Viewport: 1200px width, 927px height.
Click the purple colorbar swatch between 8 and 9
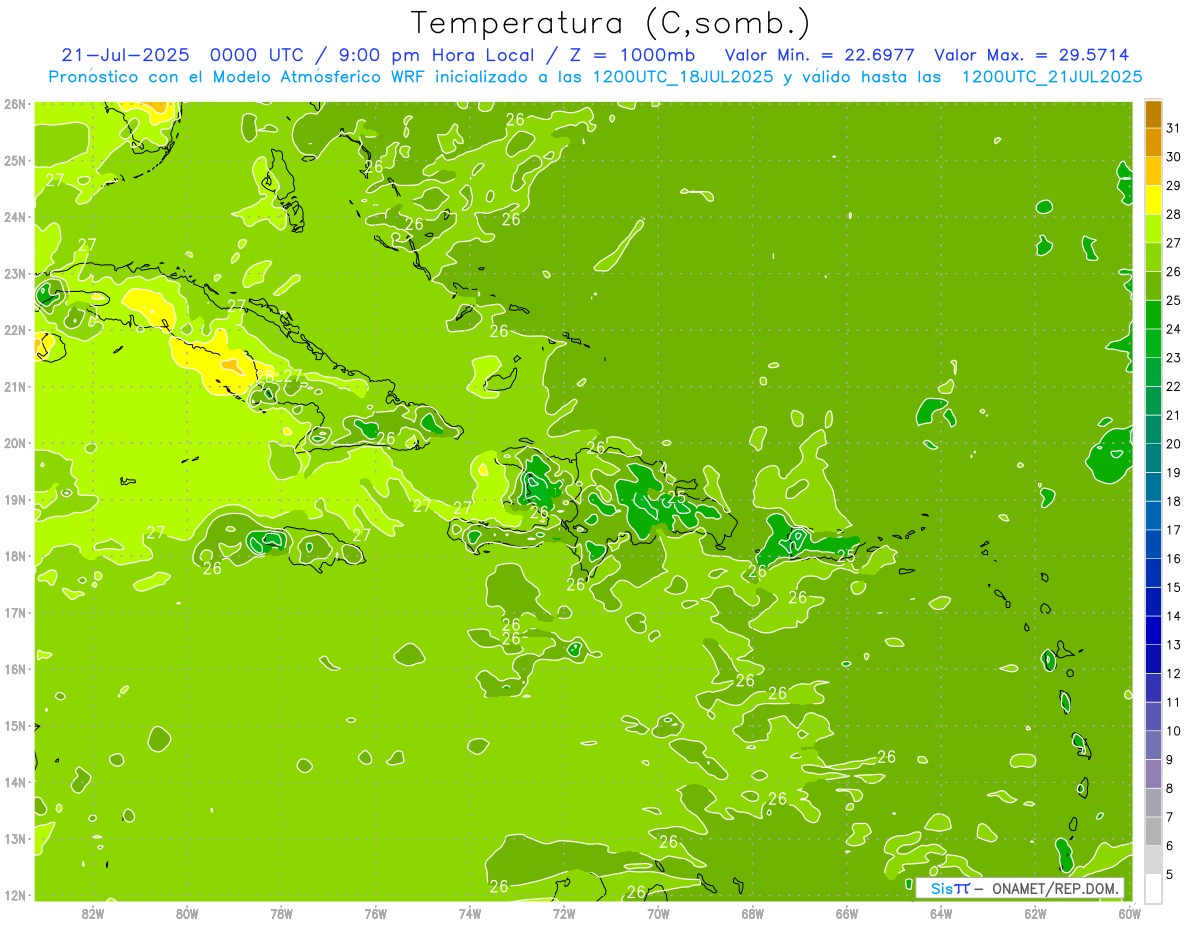pos(1153,773)
